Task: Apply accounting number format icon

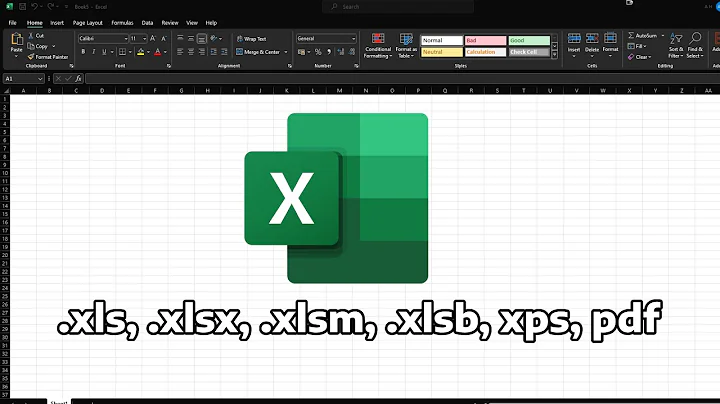Action: [301, 52]
